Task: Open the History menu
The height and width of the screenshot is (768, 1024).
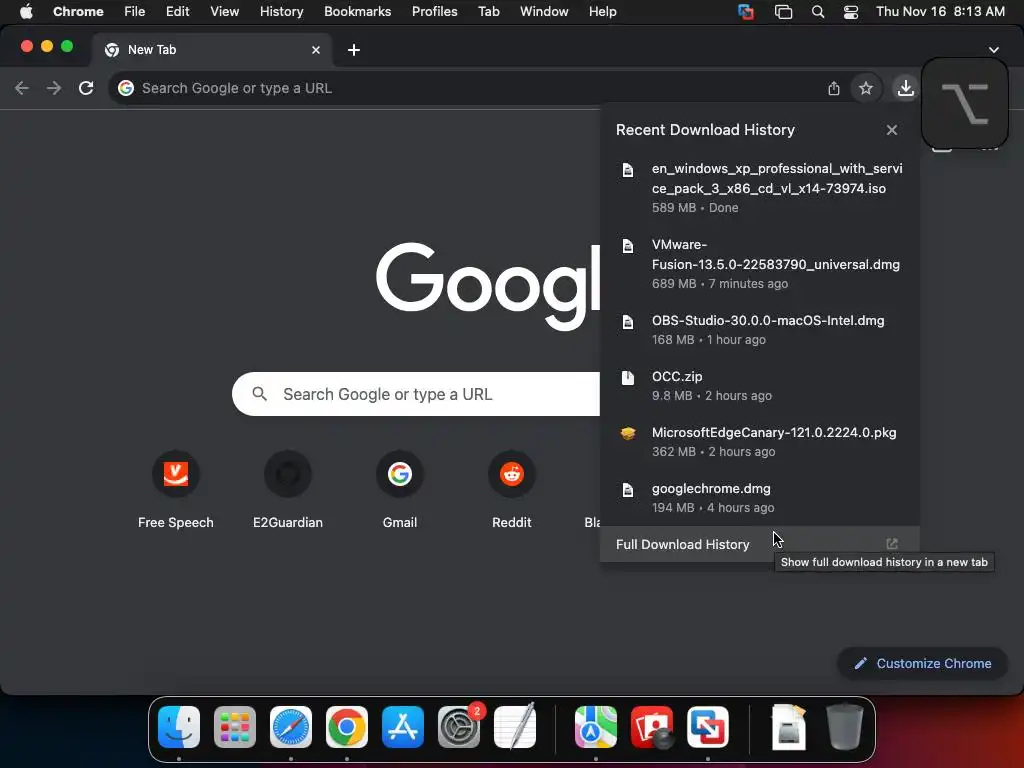Action: coord(281,12)
